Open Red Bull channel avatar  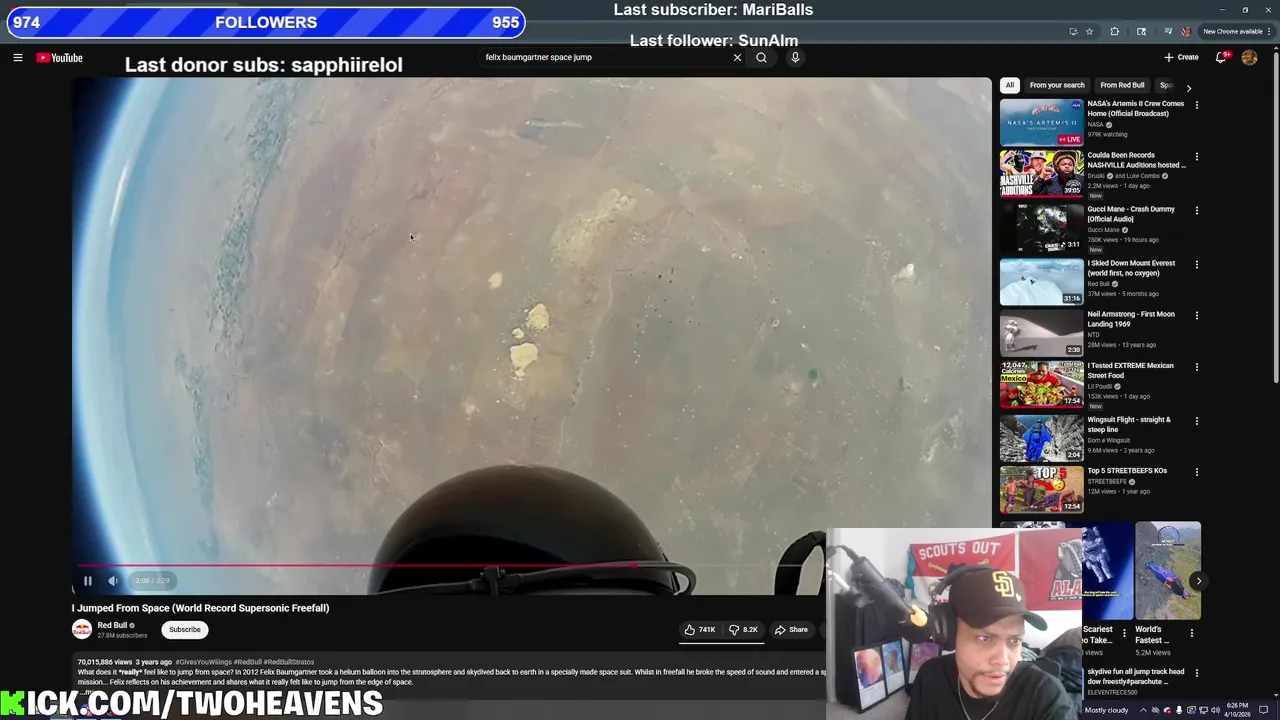coord(82,630)
